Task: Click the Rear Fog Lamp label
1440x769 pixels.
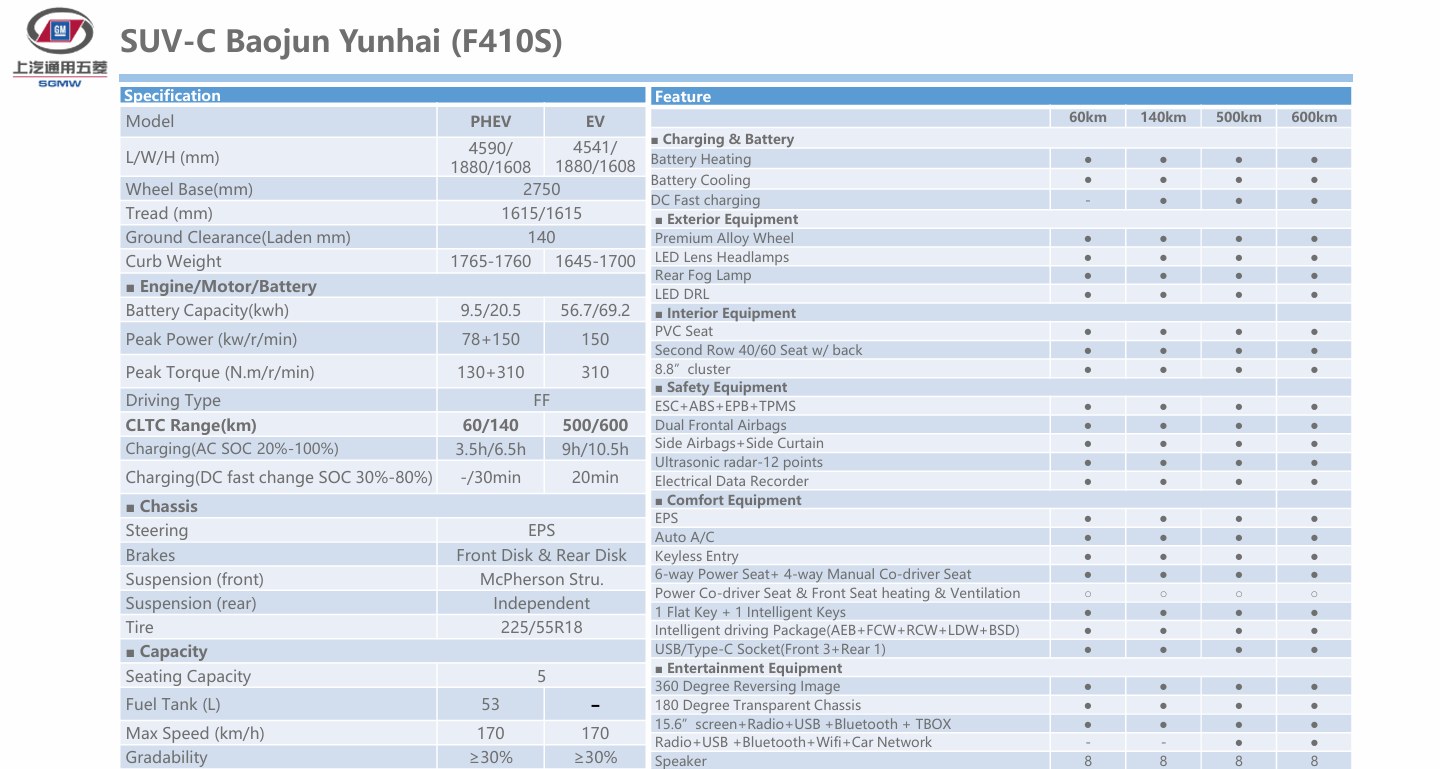Action: [x=703, y=275]
